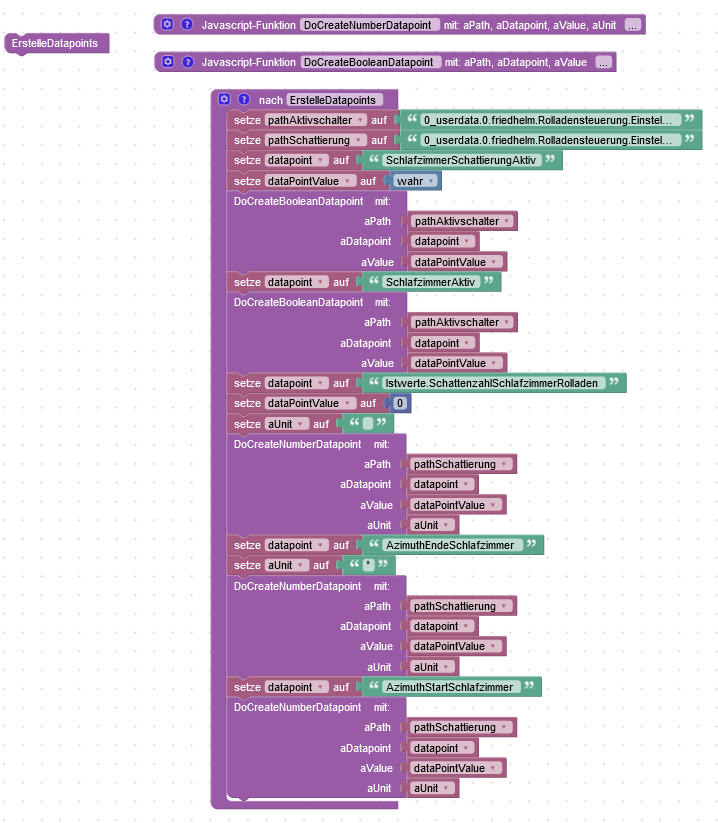The width and height of the screenshot is (718, 823).
Task: Open dataPointValue dropdown set to wahr
Action: coord(310,181)
